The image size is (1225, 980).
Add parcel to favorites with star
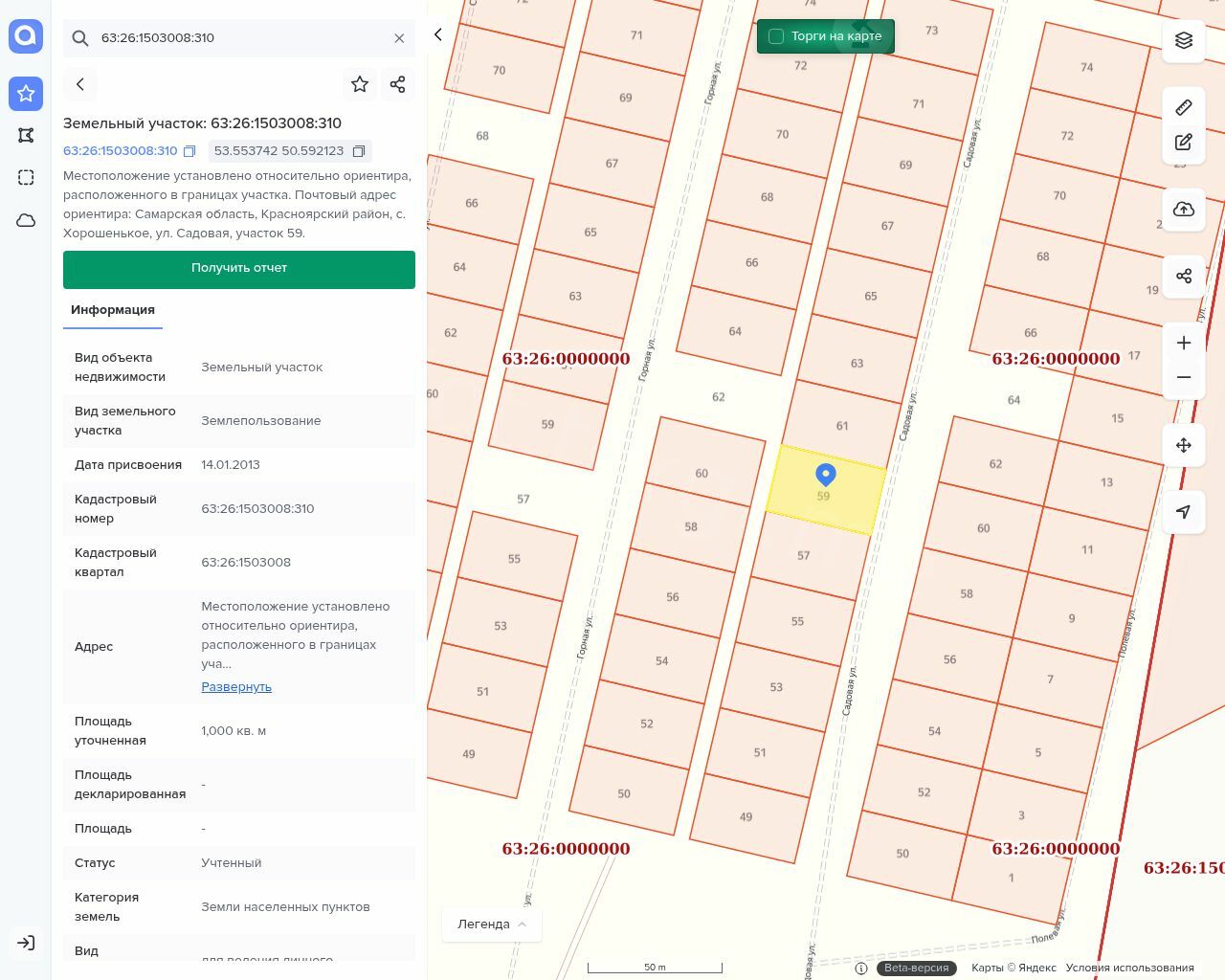click(360, 84)
